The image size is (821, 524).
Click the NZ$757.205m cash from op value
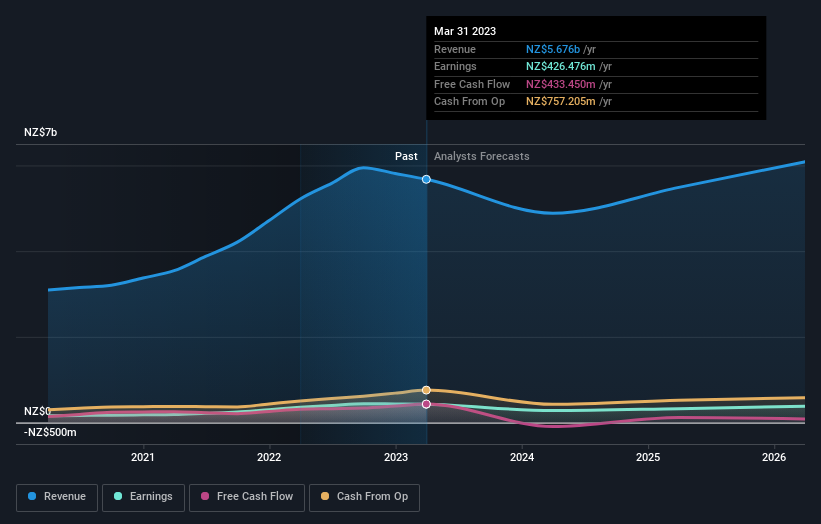pos(561,102)
